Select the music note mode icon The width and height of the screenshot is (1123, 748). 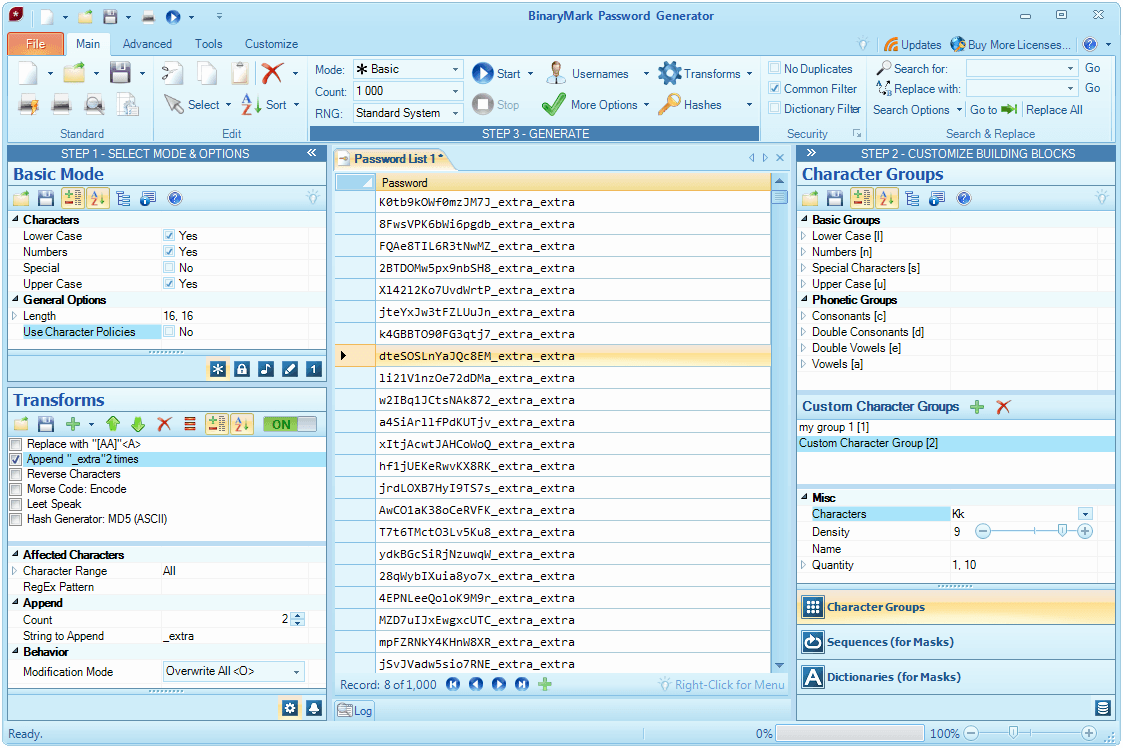[266, 369]
